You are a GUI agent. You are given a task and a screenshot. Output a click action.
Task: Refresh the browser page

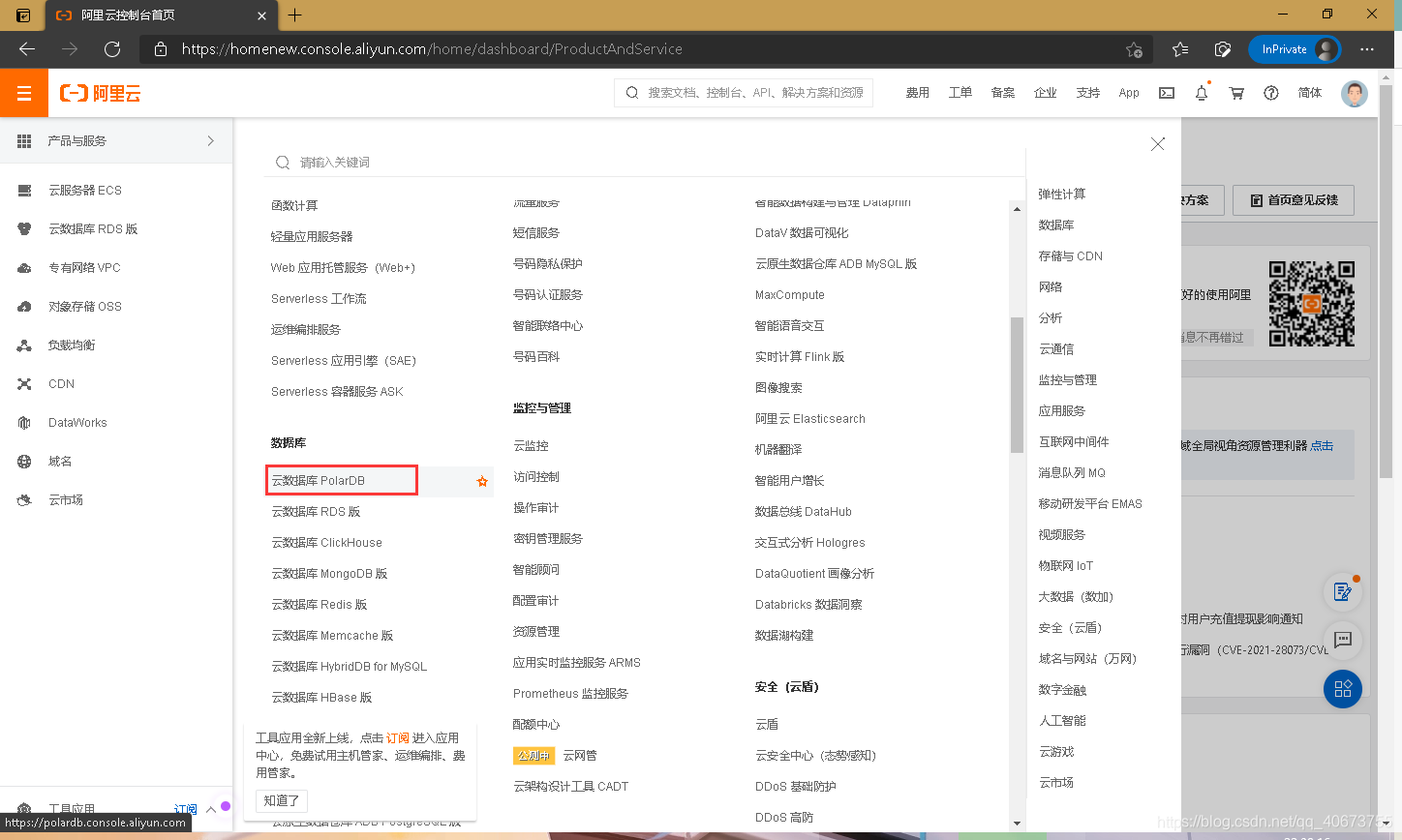pyautogui.click(x=112, y=48)
